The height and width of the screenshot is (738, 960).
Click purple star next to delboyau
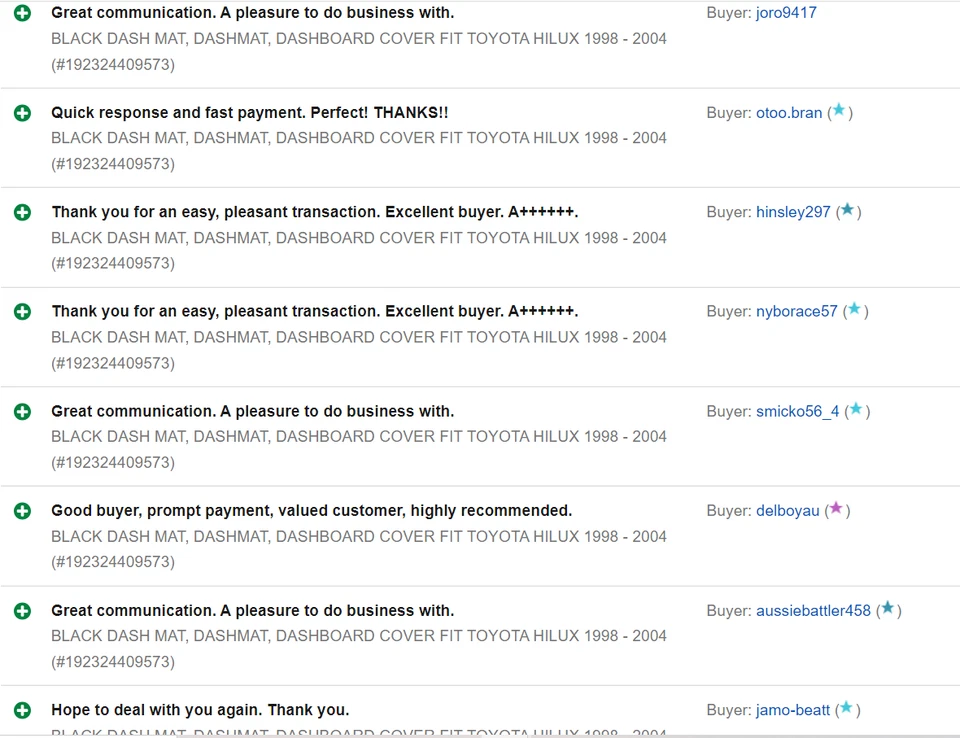click(836, 509)
